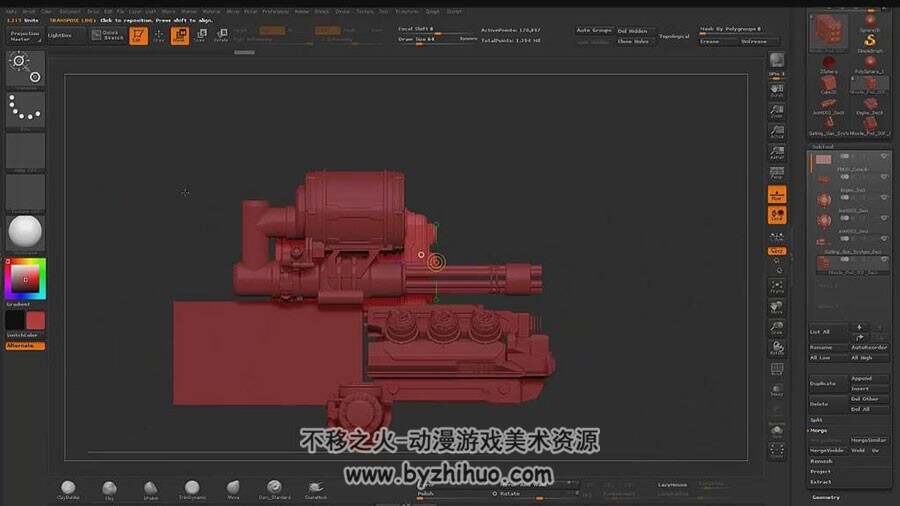900x506 pixels.
Task: Click the Scale view icon on right shelf
Action: [x=777, y=328]
